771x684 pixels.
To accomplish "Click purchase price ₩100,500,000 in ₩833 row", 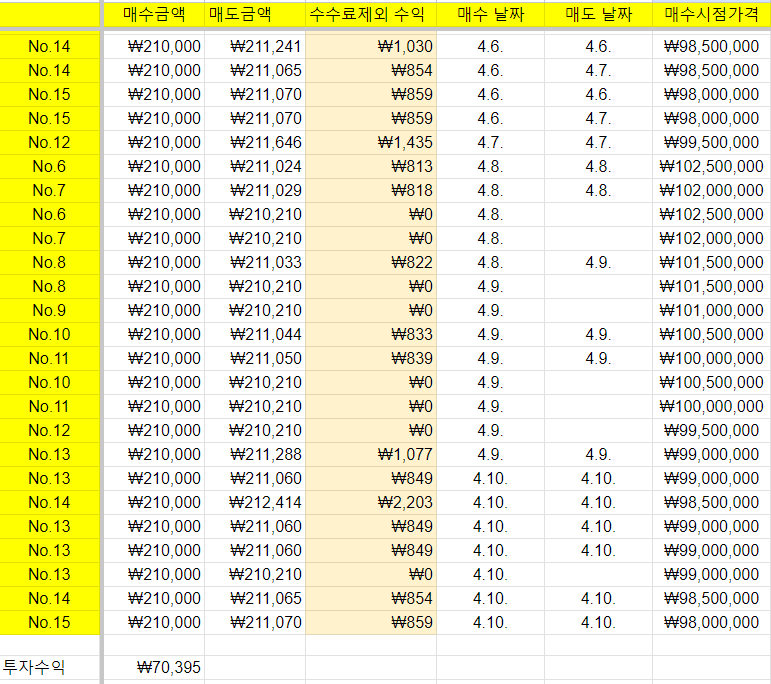I will tap(711, 335).
